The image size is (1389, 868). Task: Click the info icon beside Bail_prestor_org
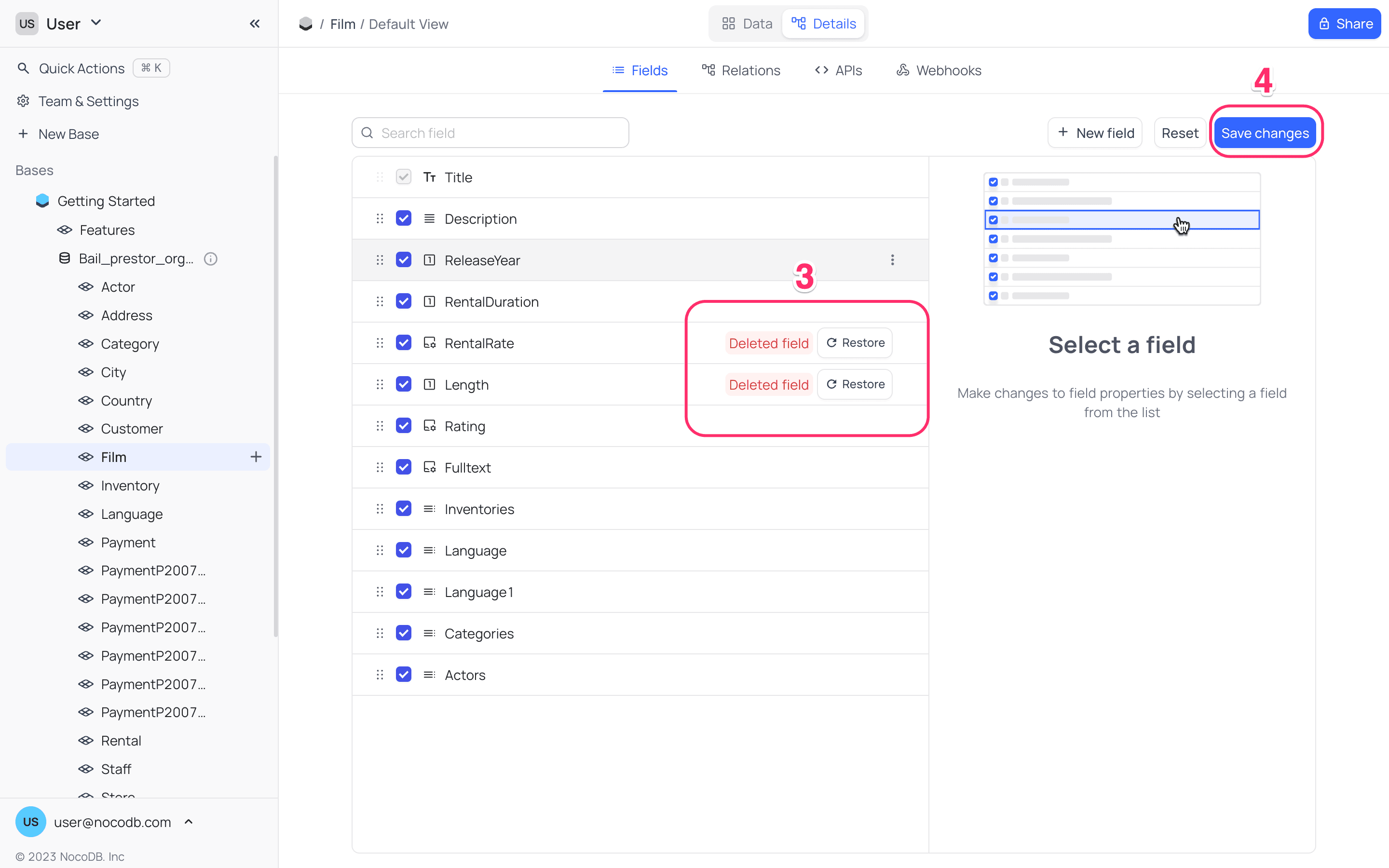[211, 259]
